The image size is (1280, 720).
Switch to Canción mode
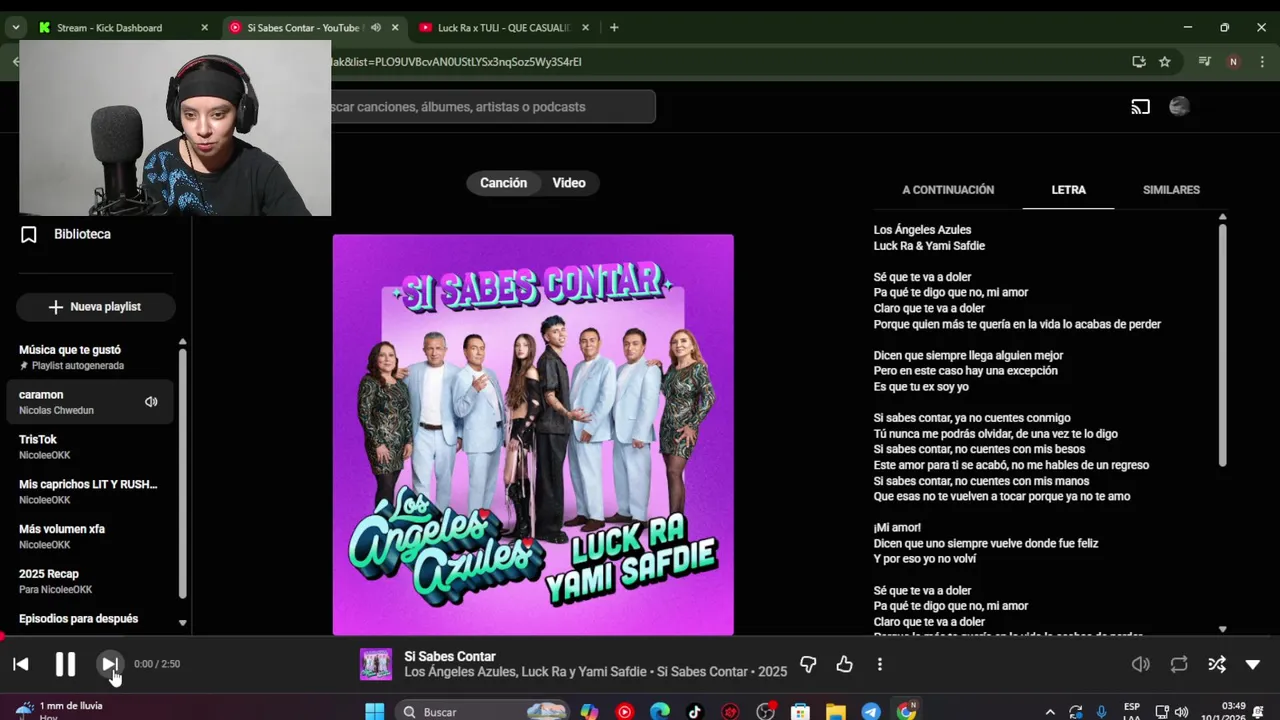[x=503, y=183]
